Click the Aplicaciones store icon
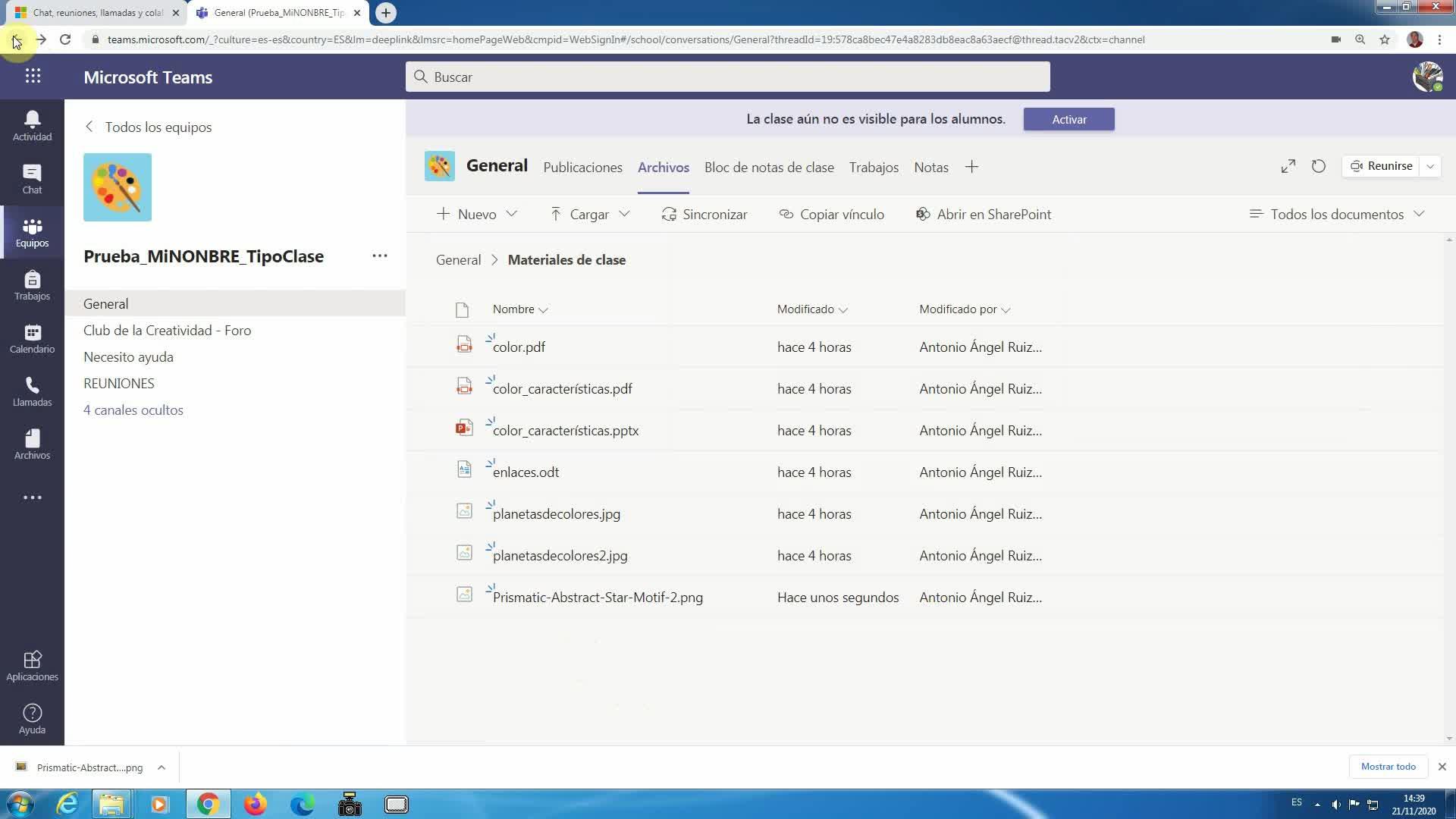The height and width of the screenshot is (819, 1456). [x=32, y=666]
